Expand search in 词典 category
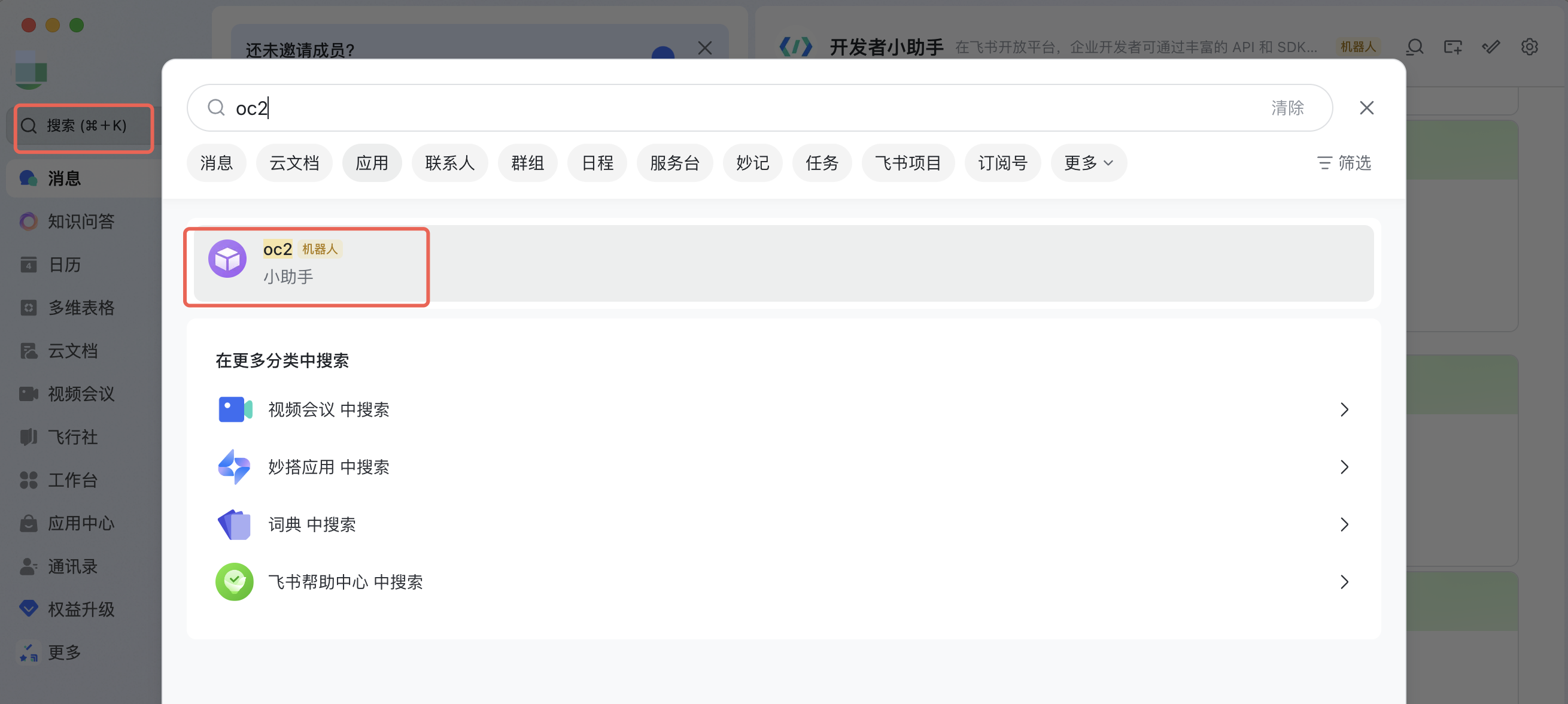Screen dimensions: 1568x704 pos(1344,524)
